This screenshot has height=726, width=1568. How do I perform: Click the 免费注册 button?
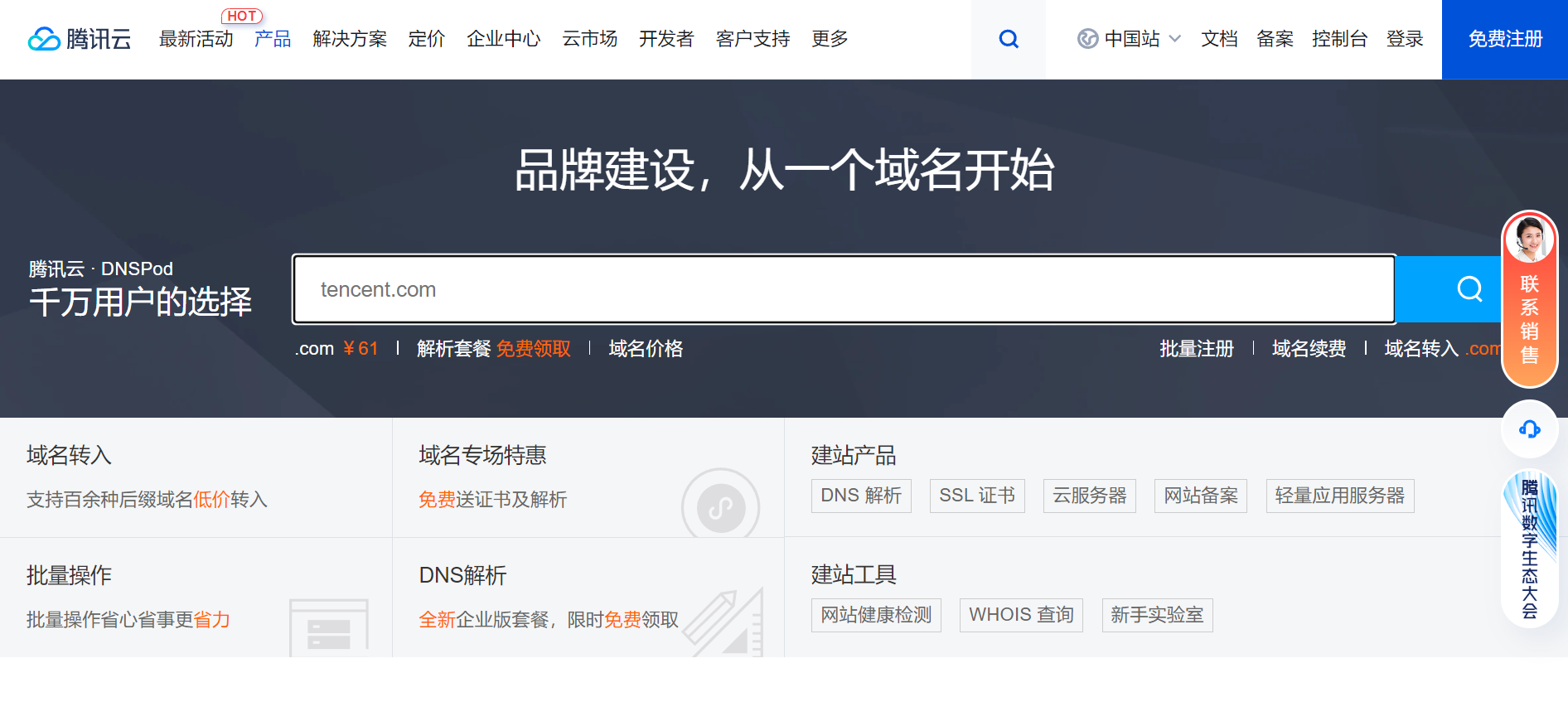click(1505, 39)
